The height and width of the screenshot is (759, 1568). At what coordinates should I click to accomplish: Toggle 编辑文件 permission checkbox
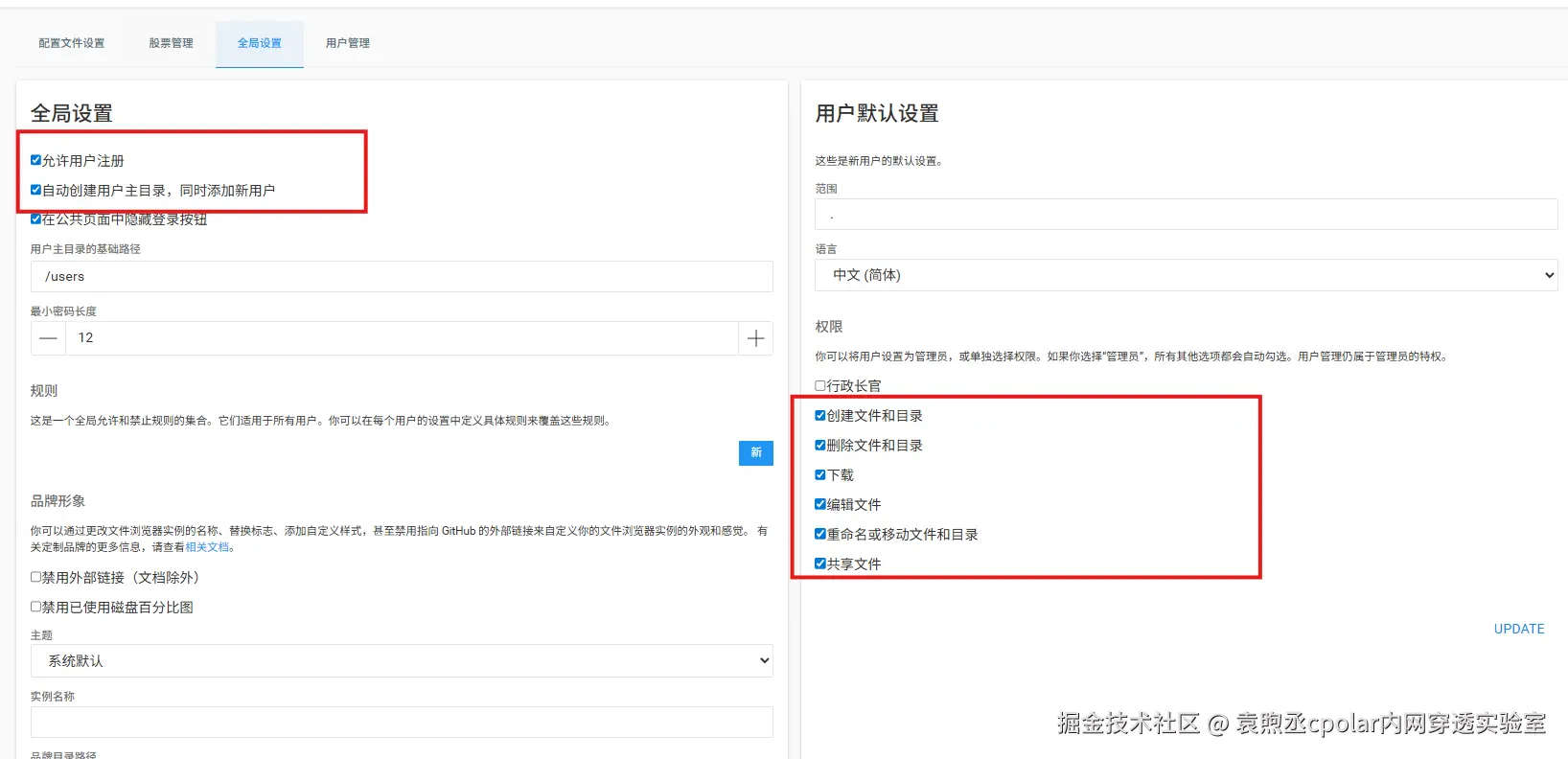820,504
